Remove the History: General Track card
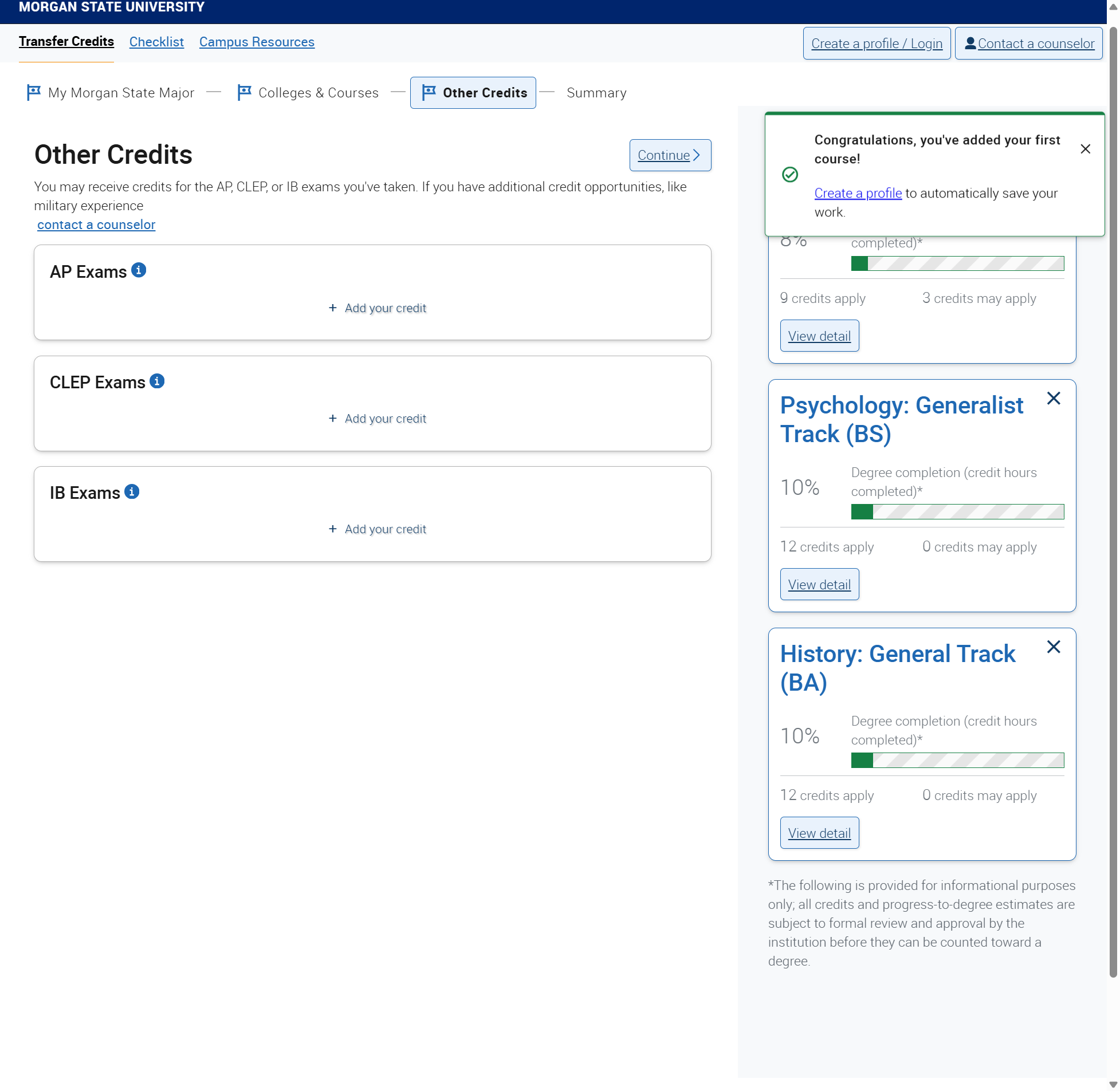 (1054, 648)
